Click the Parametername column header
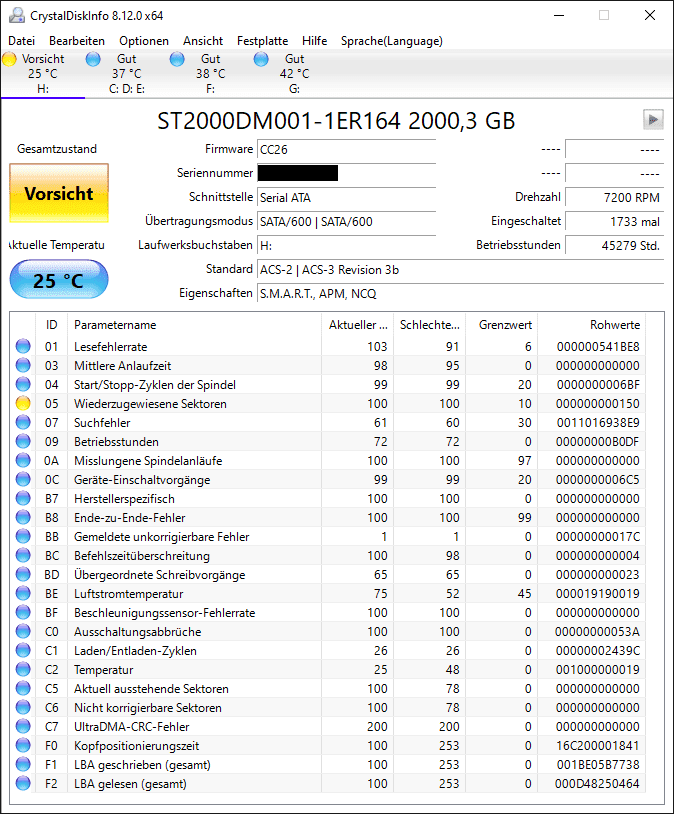This screenshot has width=674, height=814. tap(194, 325)
